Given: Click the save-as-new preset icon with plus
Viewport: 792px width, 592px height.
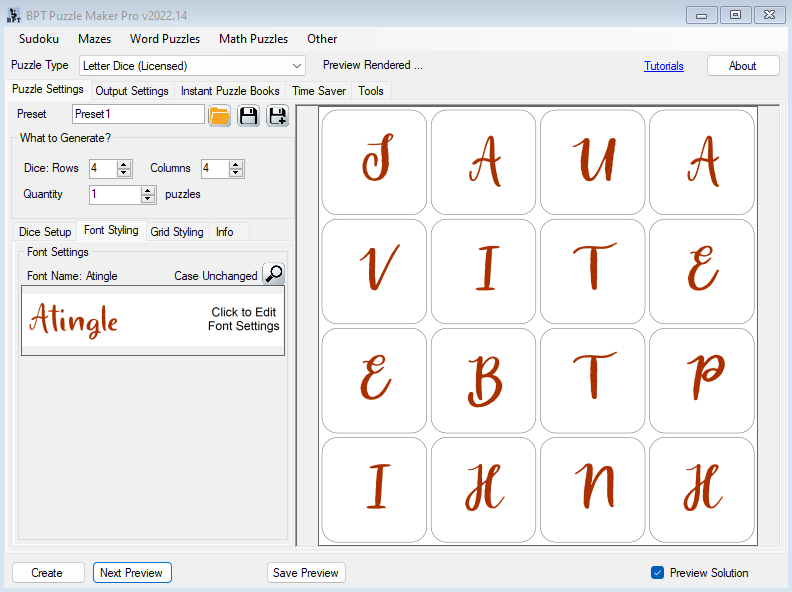Looking at the screenshot, I should coord(276,115).
